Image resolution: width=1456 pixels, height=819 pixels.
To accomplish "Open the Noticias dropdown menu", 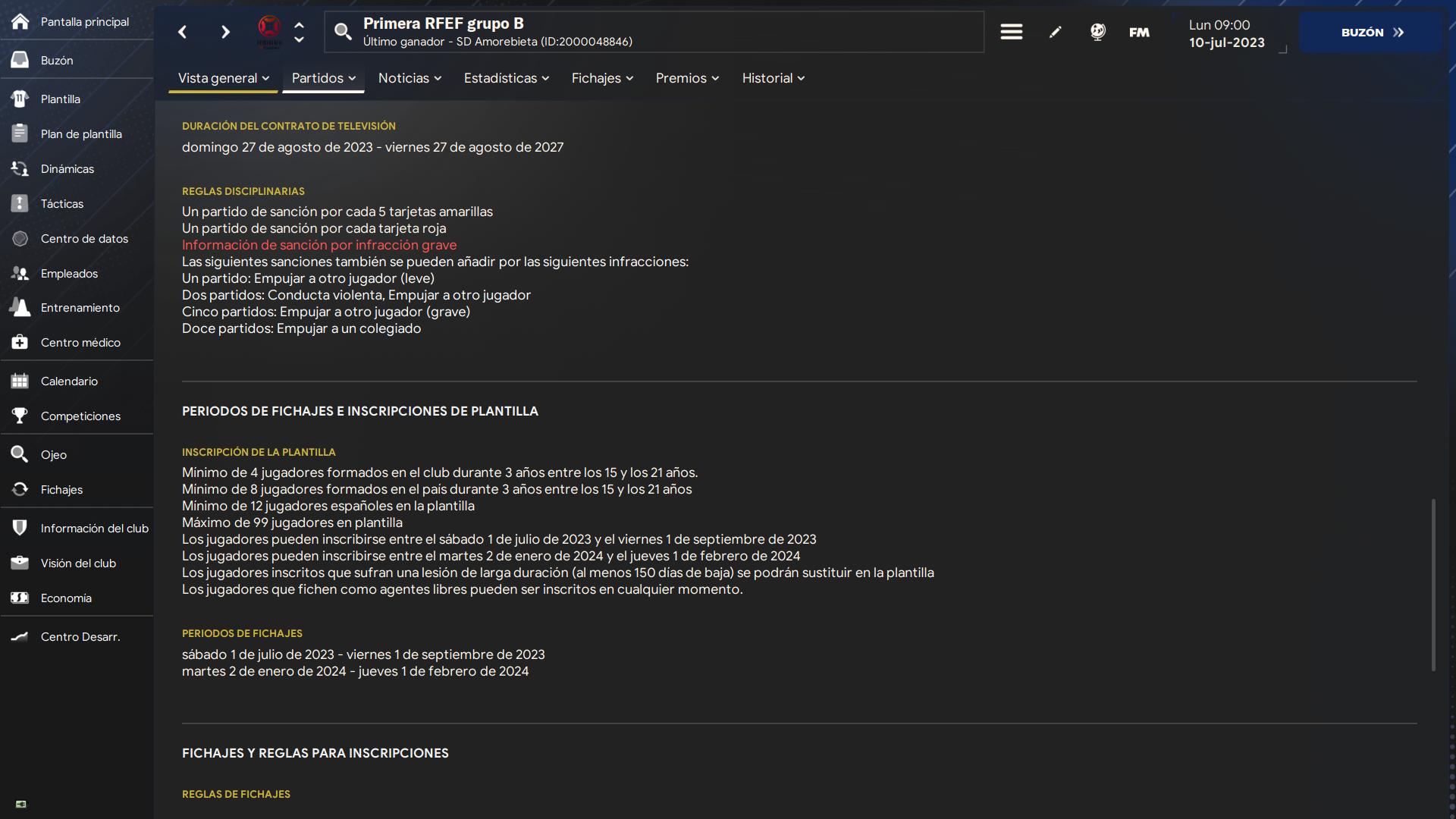I will pyautogui.click(x=409, y=78).
